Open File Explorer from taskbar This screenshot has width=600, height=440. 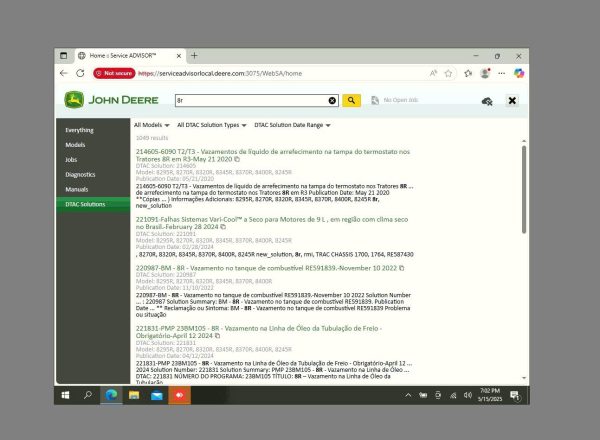coord(134,395)
